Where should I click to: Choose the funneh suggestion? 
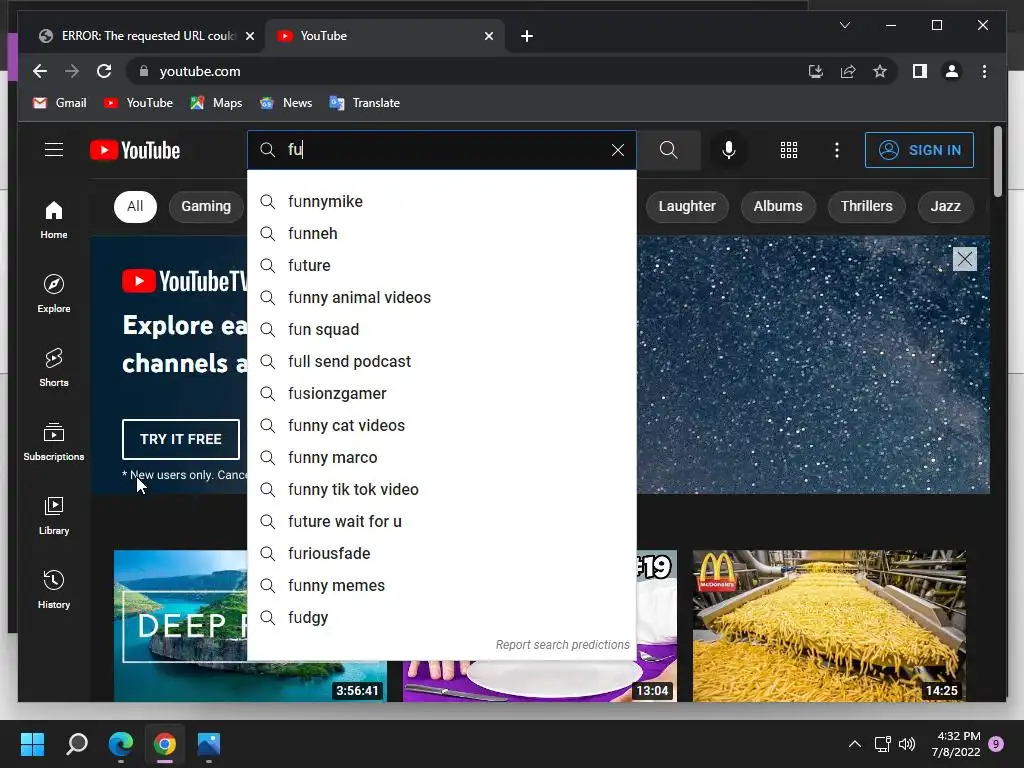tap(442, 233)
